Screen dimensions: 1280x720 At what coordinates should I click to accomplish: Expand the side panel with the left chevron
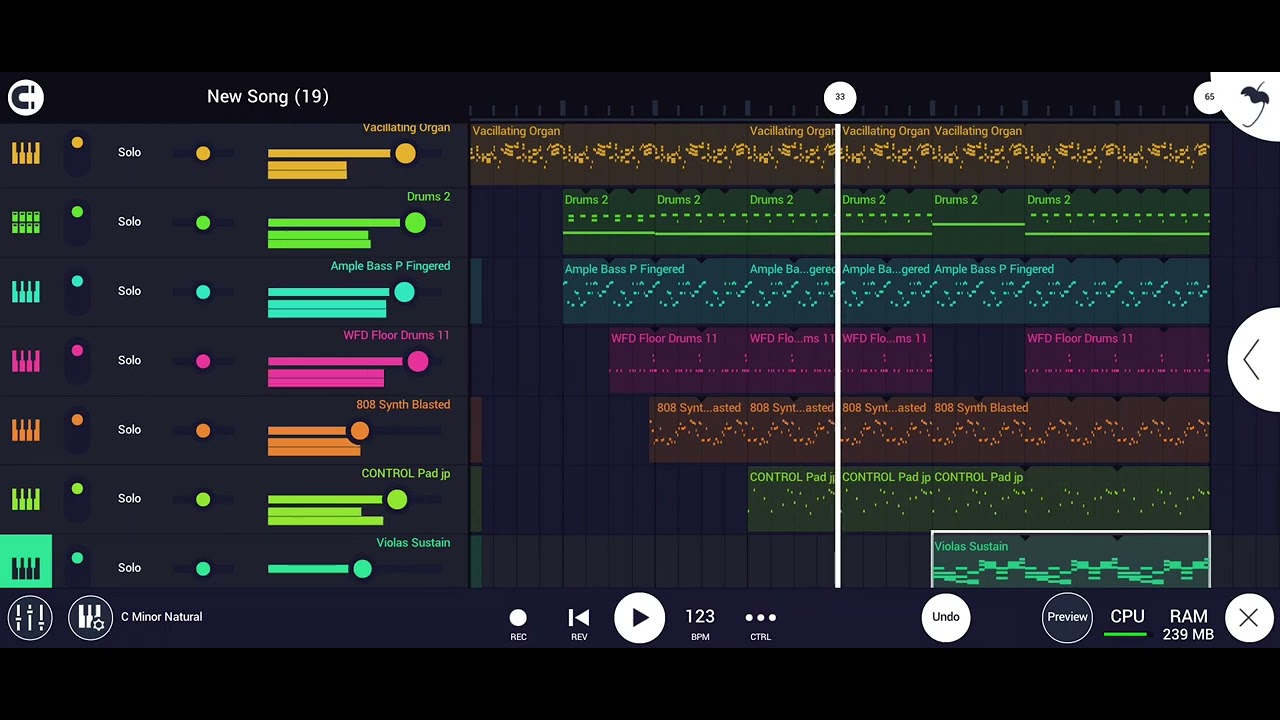(x=1252, y=360)
